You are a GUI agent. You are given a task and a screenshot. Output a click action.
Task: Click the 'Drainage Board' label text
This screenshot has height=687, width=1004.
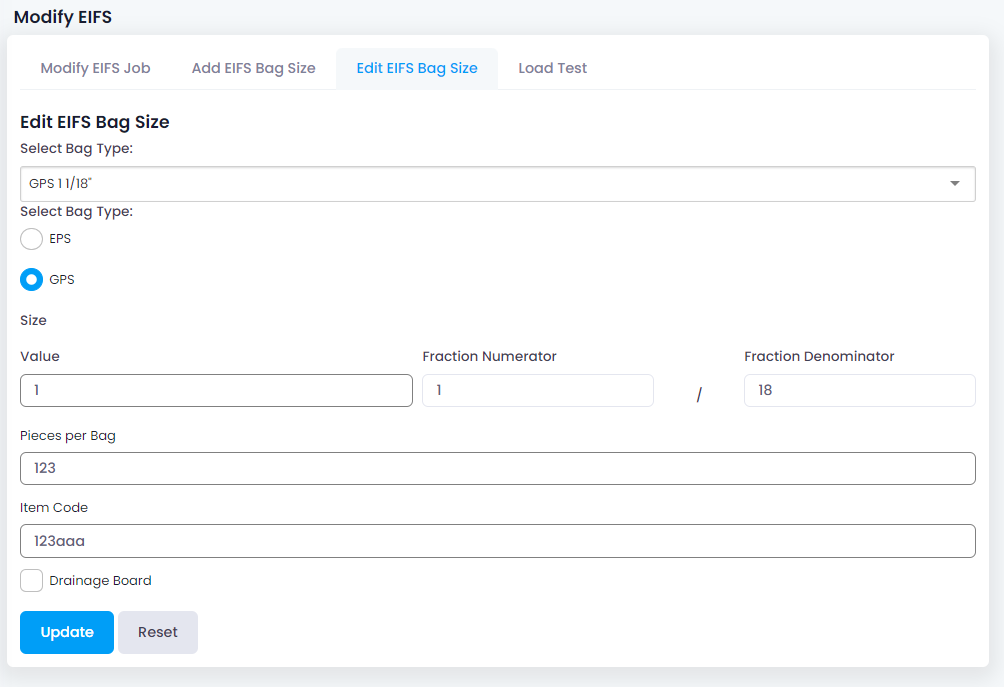tap(100, 581)
